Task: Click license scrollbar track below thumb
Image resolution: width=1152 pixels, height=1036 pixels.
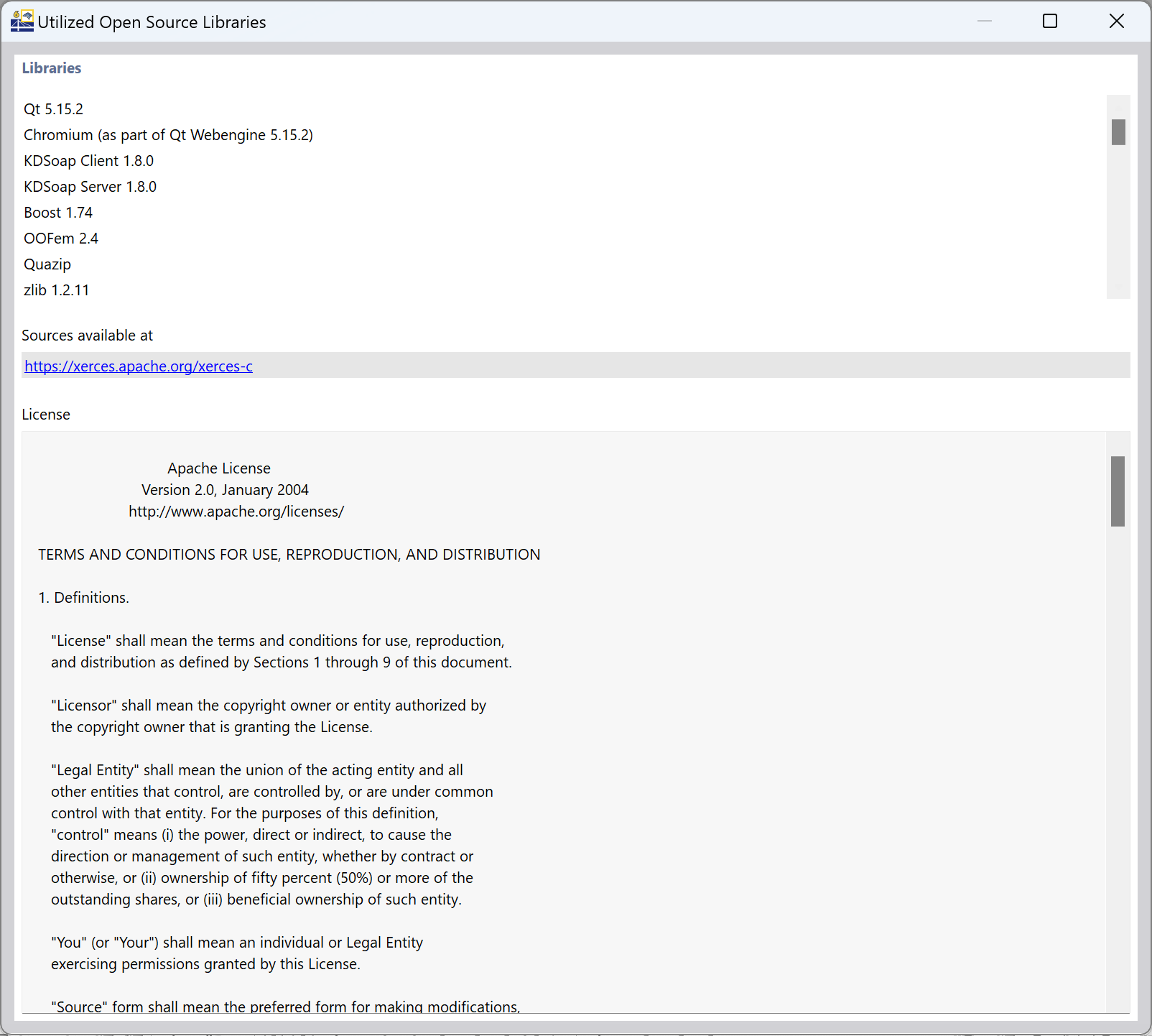Action: tap(1118, 769)
